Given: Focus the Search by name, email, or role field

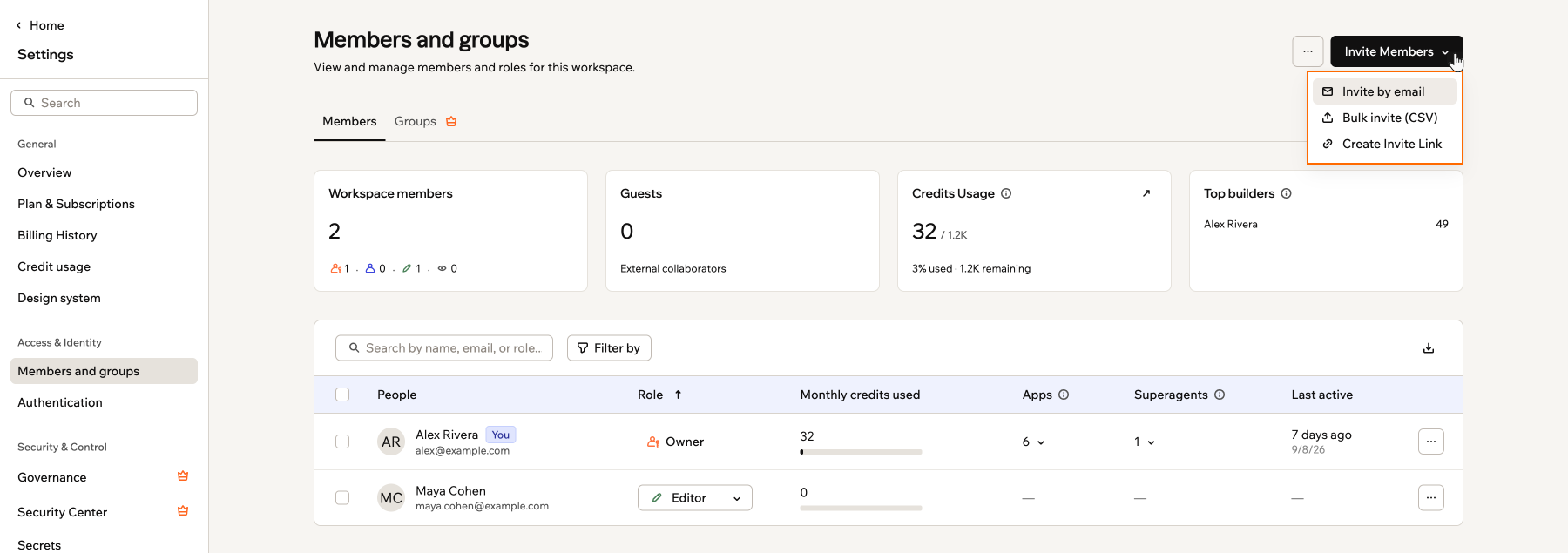Looking at the screenshot, I should coord(444,348).
